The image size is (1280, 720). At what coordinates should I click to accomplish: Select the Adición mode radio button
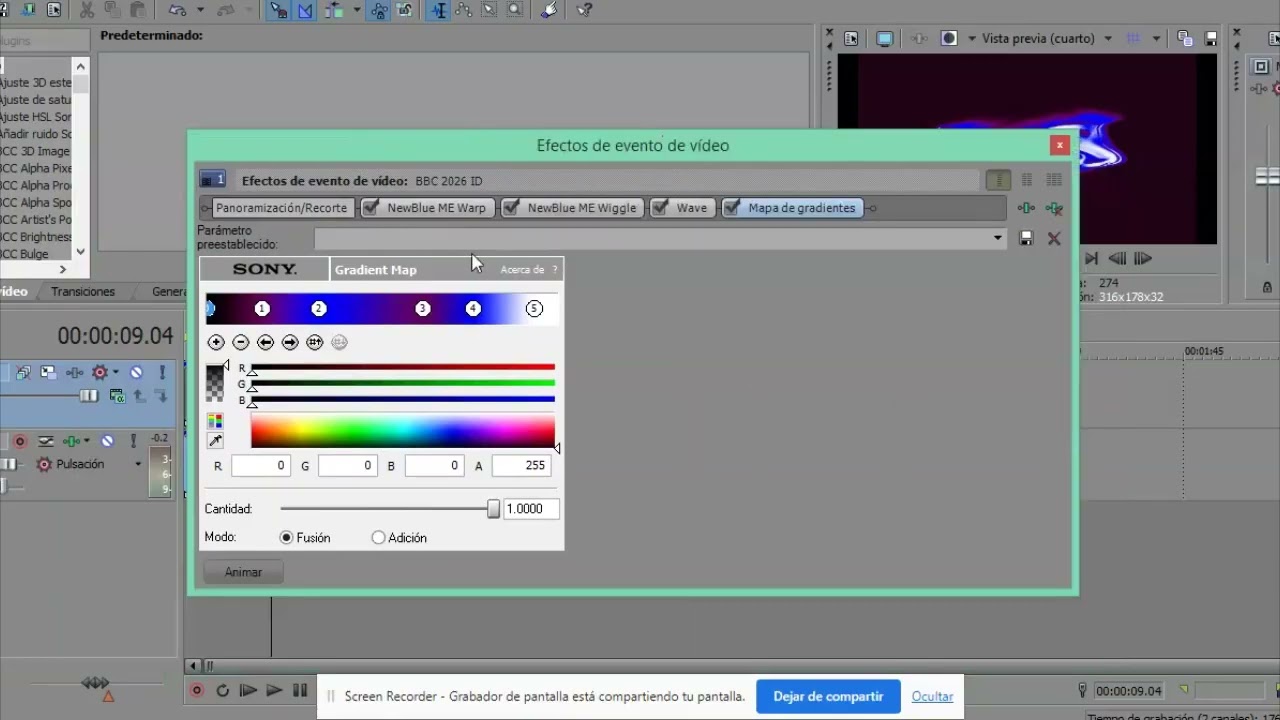378,538
